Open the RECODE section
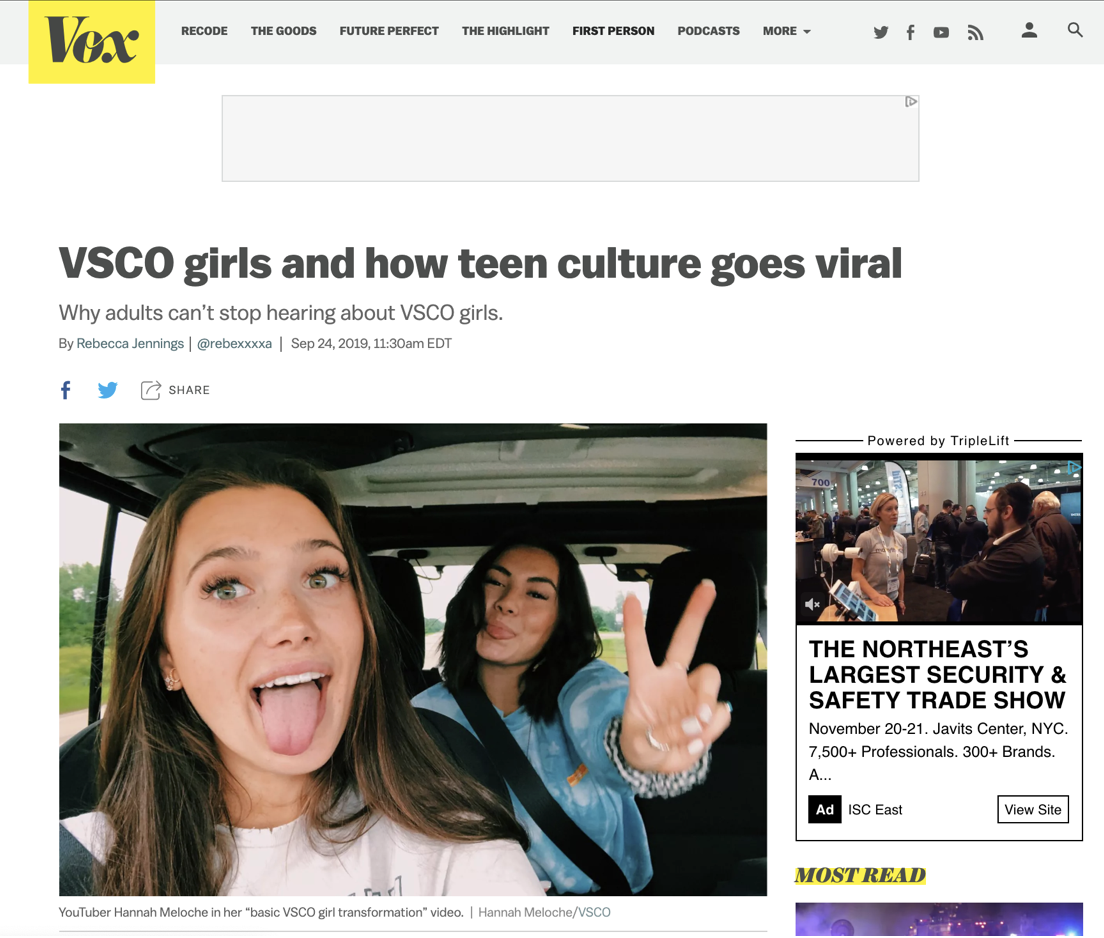 coord(204,31)
